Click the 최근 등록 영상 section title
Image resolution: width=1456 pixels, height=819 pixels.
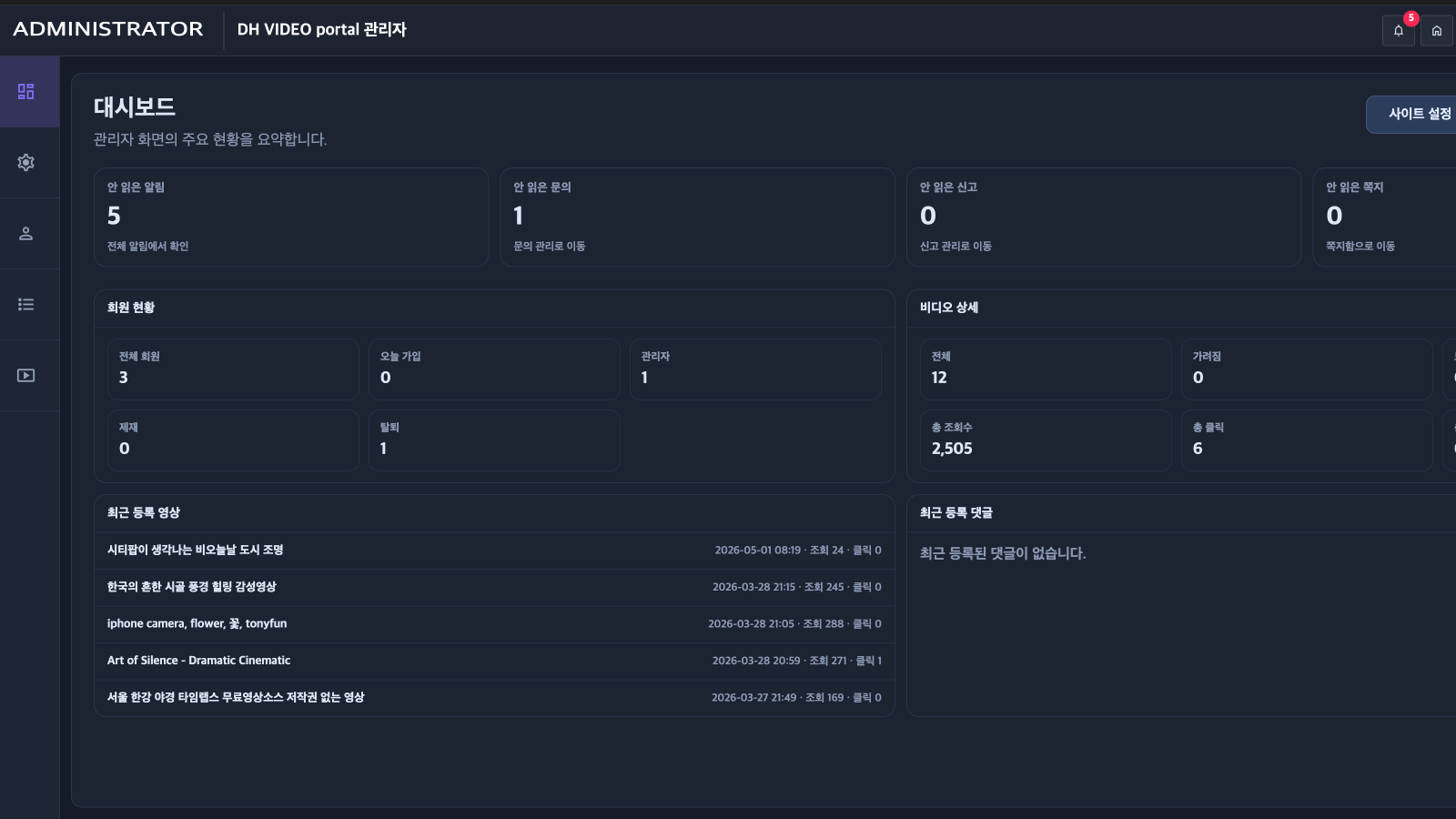click(144, 513)
